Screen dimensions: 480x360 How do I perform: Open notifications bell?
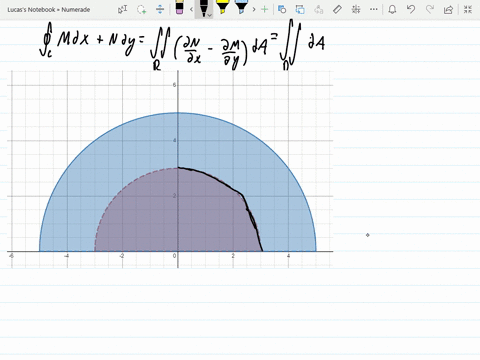pyautogui.click(x=392, y=9)
